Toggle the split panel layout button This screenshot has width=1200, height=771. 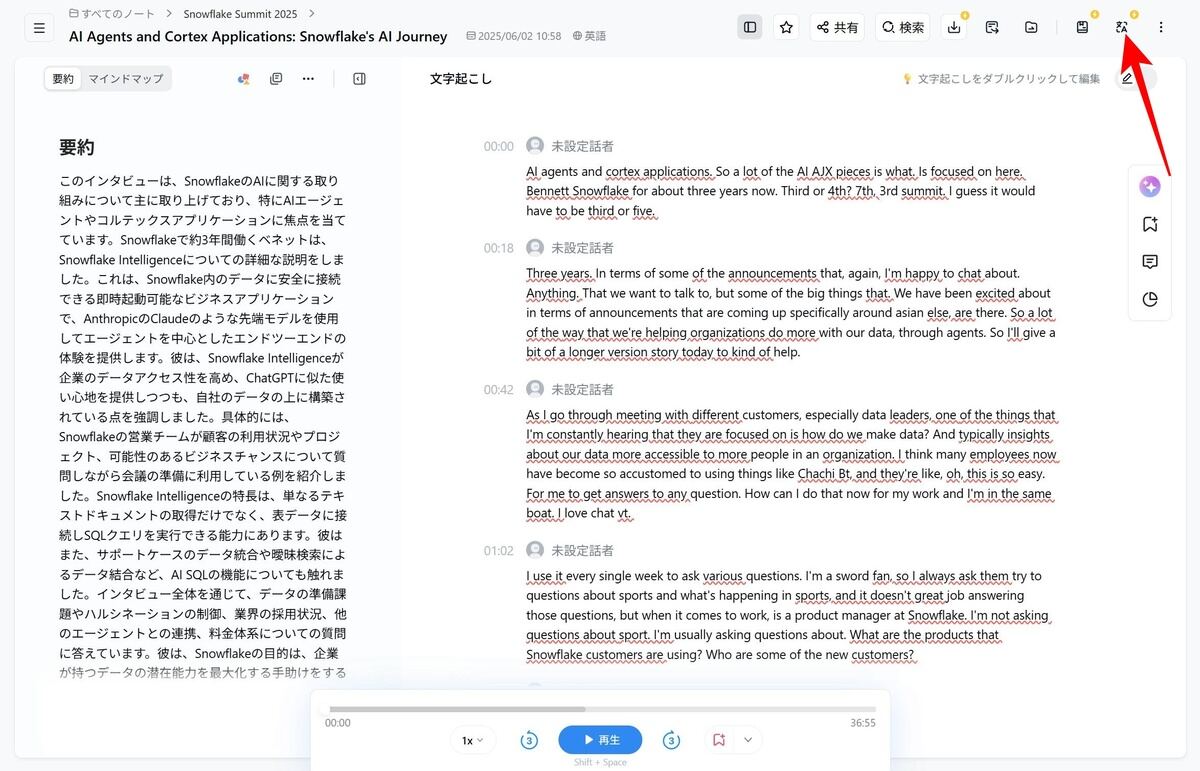coord(750,27)
